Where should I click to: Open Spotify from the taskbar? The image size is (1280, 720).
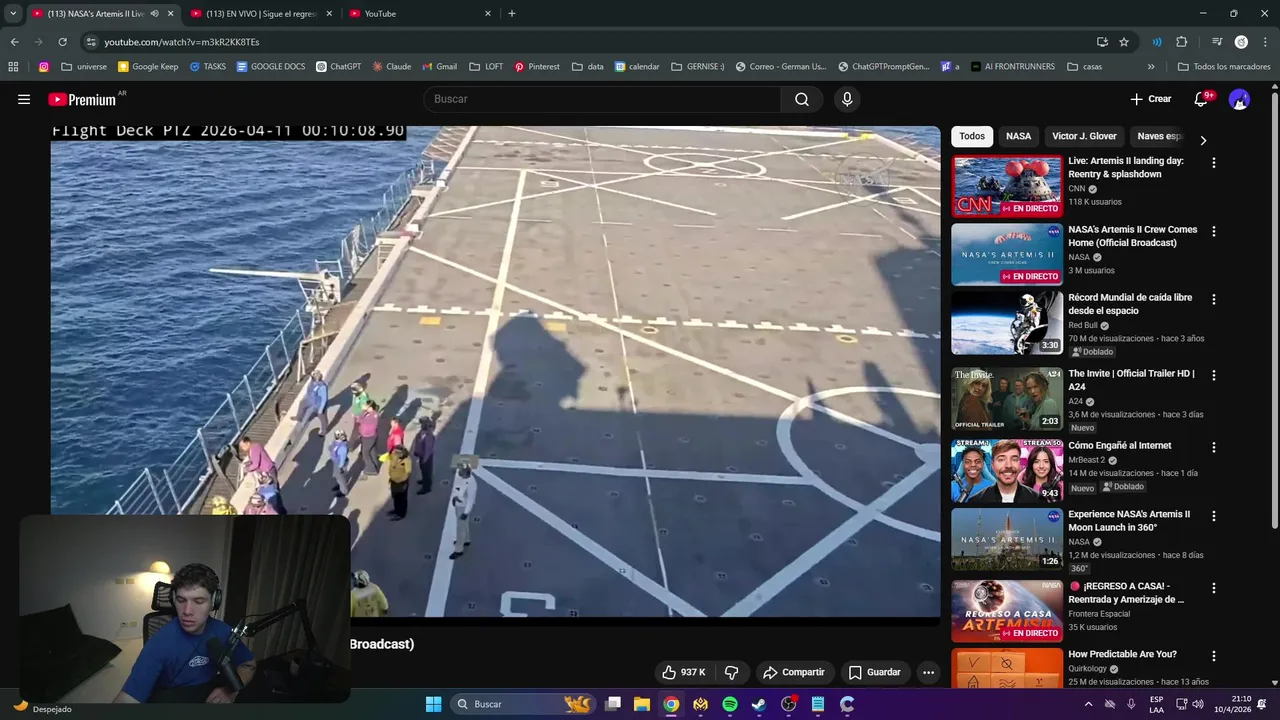(x=730, y=704)
